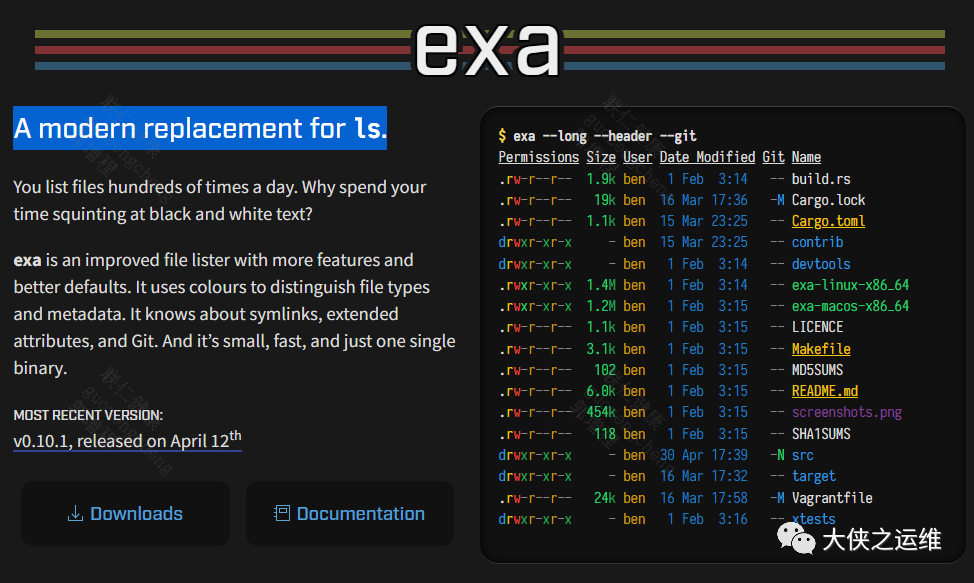Screen dimensions: 974x583
Task: Click the file name build.rs
Action: [x=821, y=179]
